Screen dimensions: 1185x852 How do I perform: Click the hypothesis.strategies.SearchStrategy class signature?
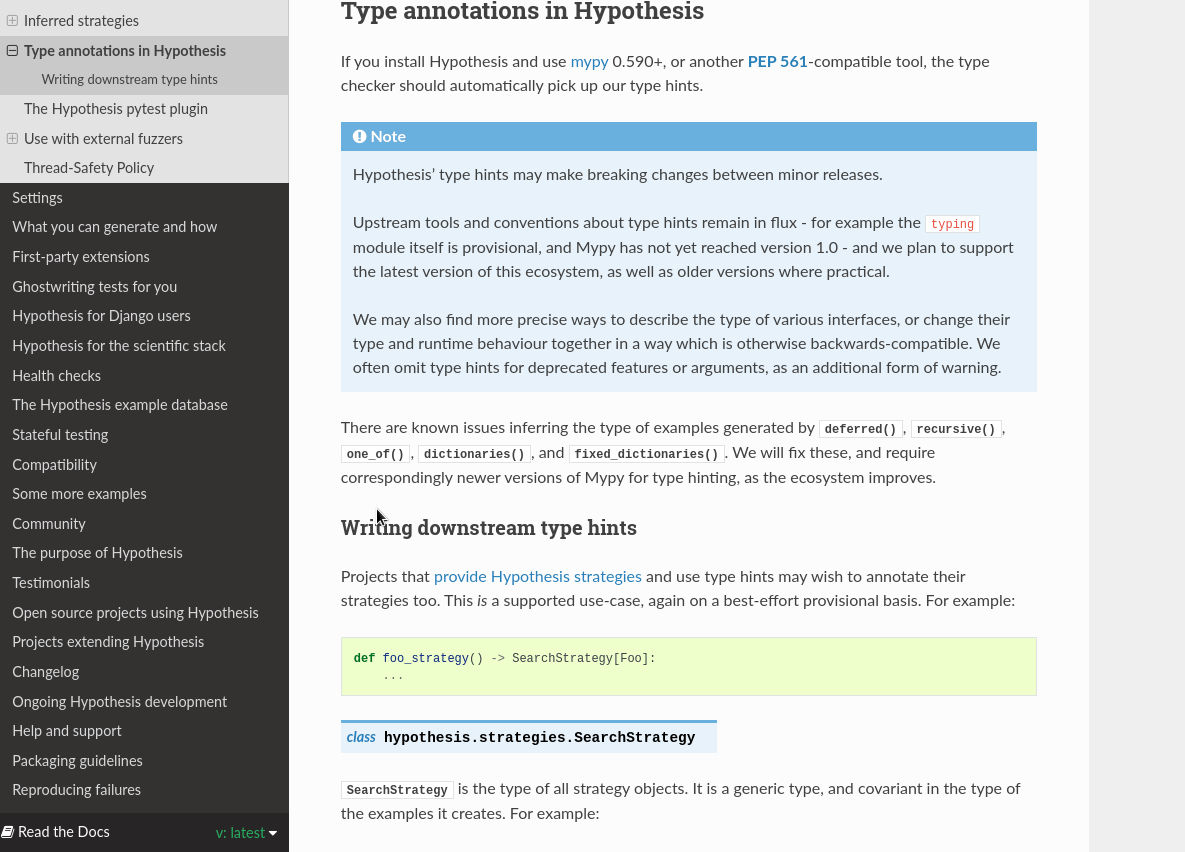(529, 737)
